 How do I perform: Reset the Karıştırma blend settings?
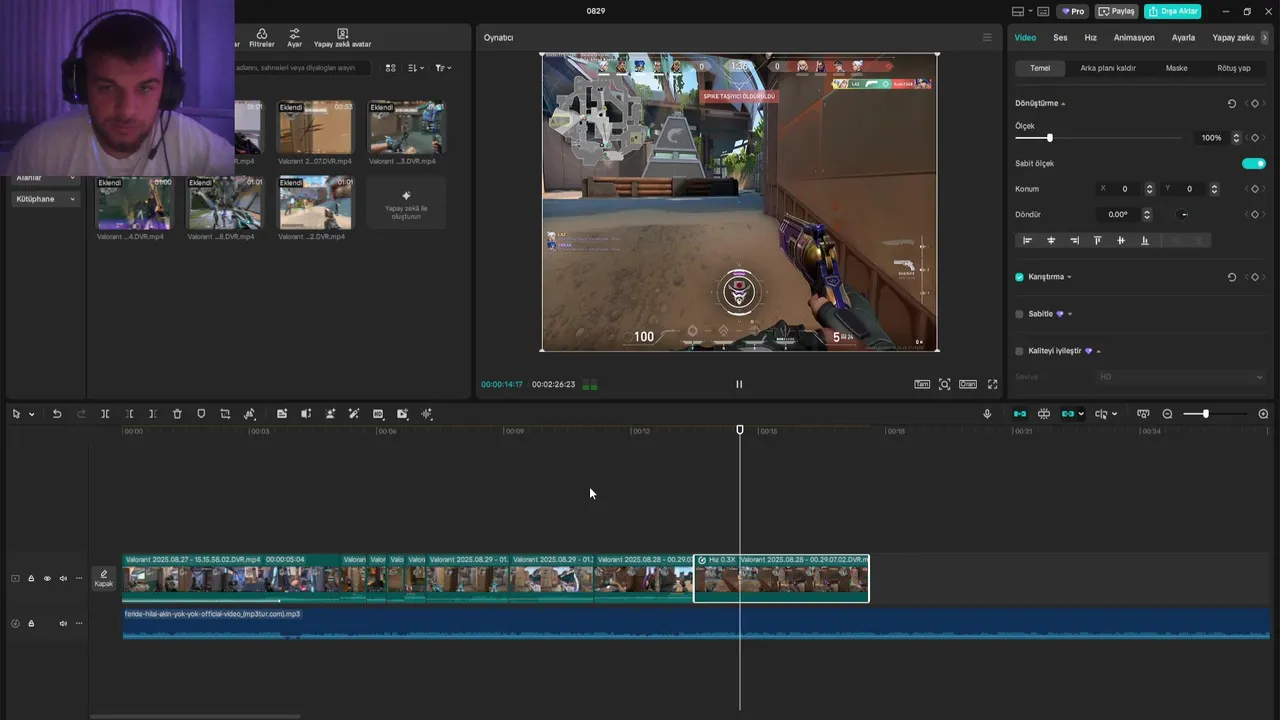pos(1231,277)
